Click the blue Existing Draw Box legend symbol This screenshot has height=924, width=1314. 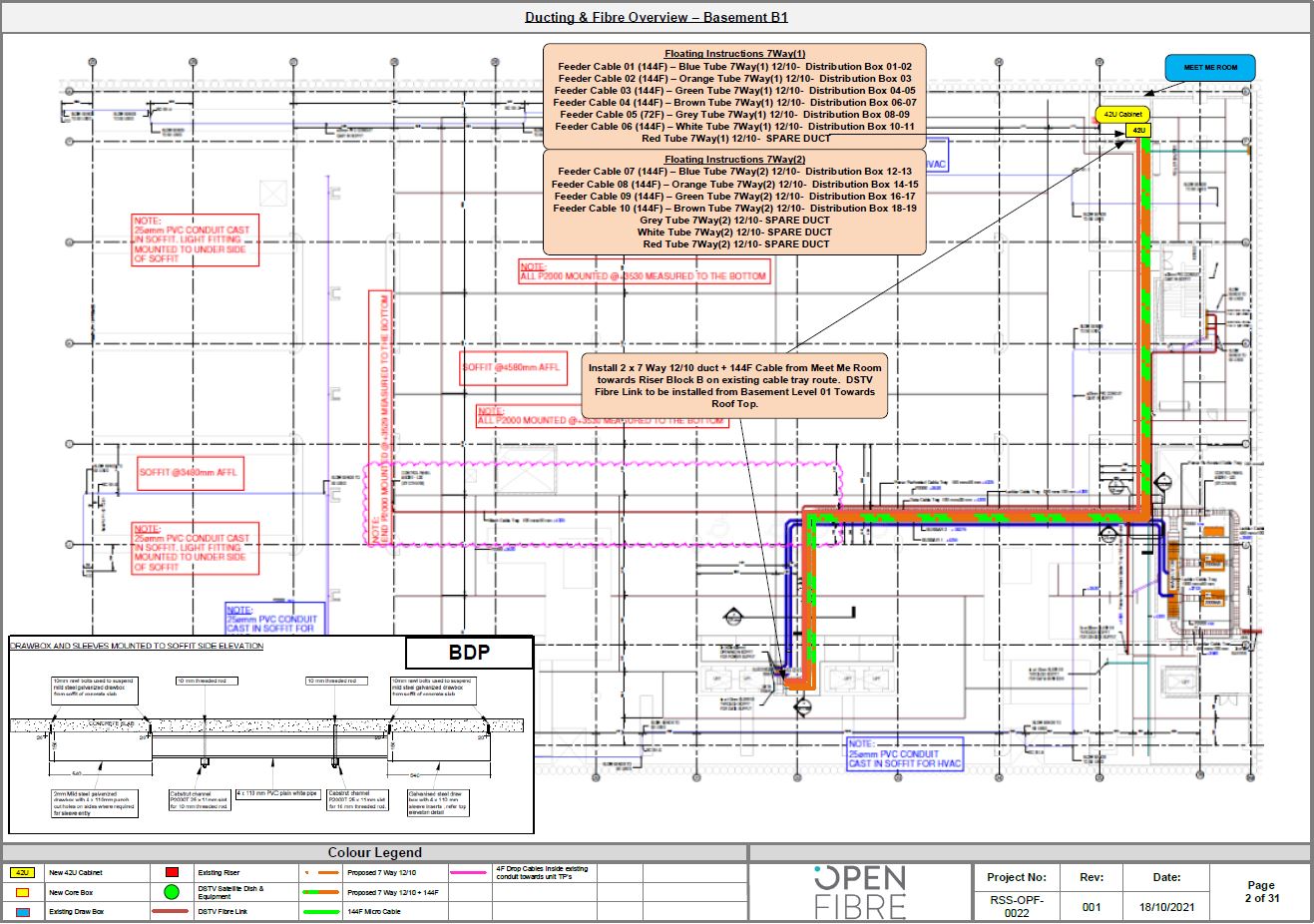point(23,912)
